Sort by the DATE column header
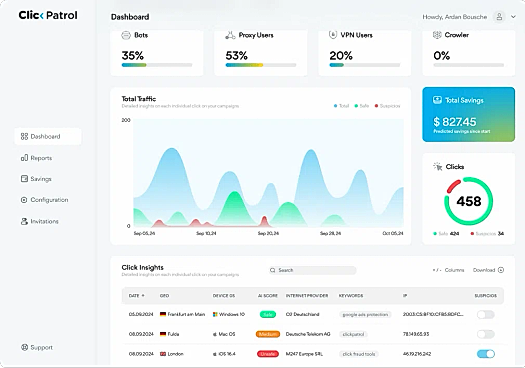 point(136,296)
